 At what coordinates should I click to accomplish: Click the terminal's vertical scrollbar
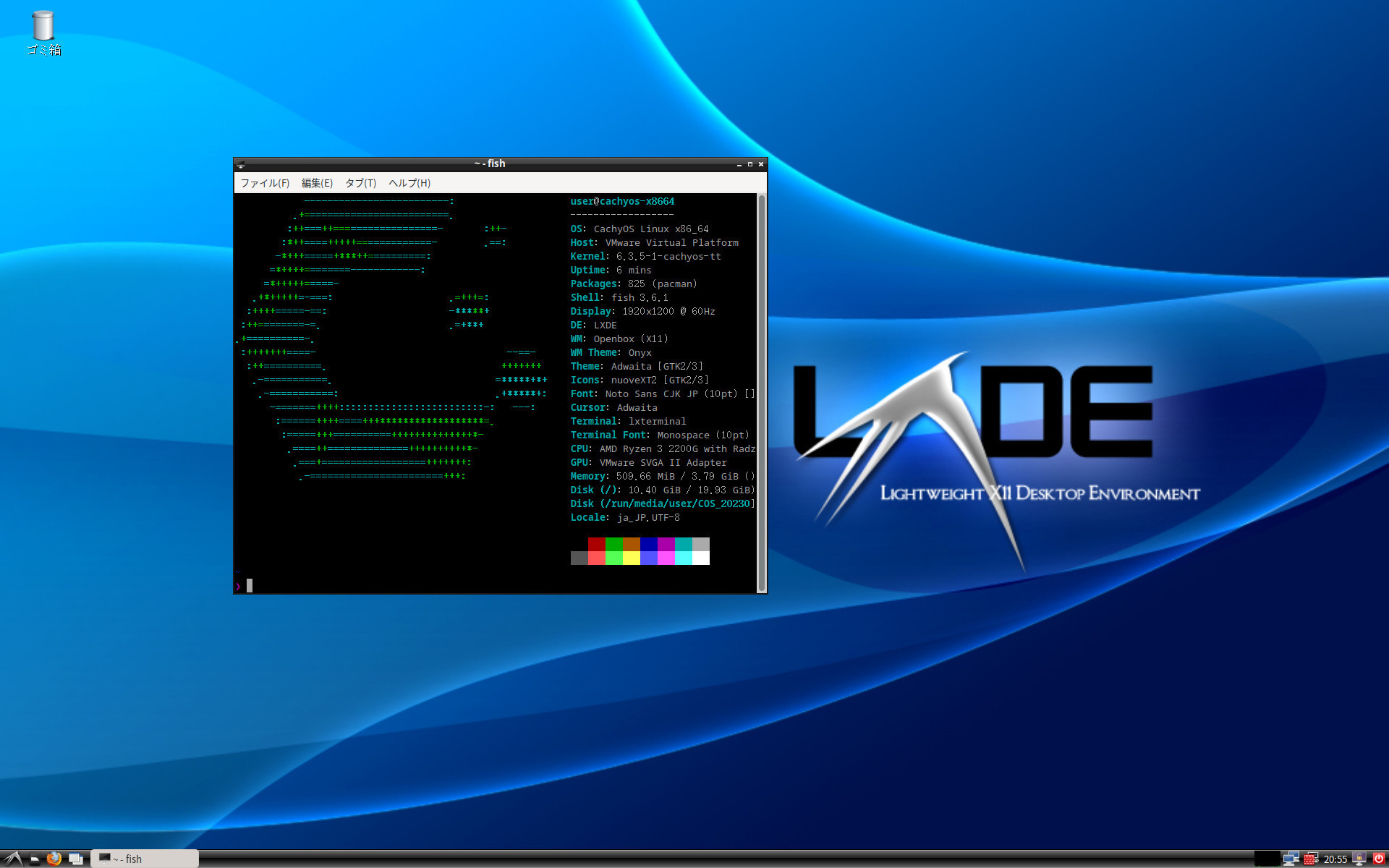tap(761, 393)
